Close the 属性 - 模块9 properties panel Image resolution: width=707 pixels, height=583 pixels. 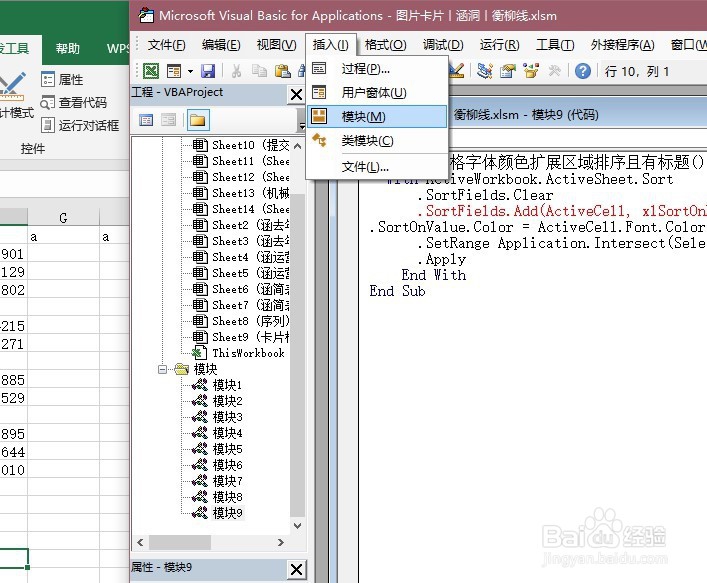coord(296,569)
